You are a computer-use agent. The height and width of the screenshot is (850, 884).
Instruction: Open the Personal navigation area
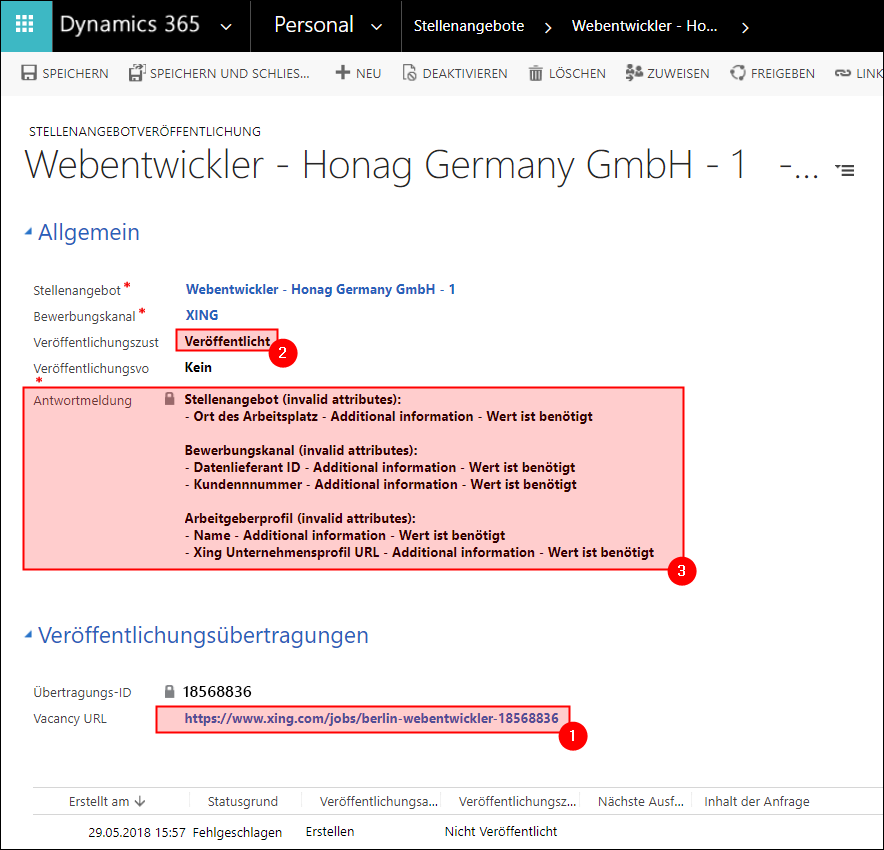pos(314,25)
